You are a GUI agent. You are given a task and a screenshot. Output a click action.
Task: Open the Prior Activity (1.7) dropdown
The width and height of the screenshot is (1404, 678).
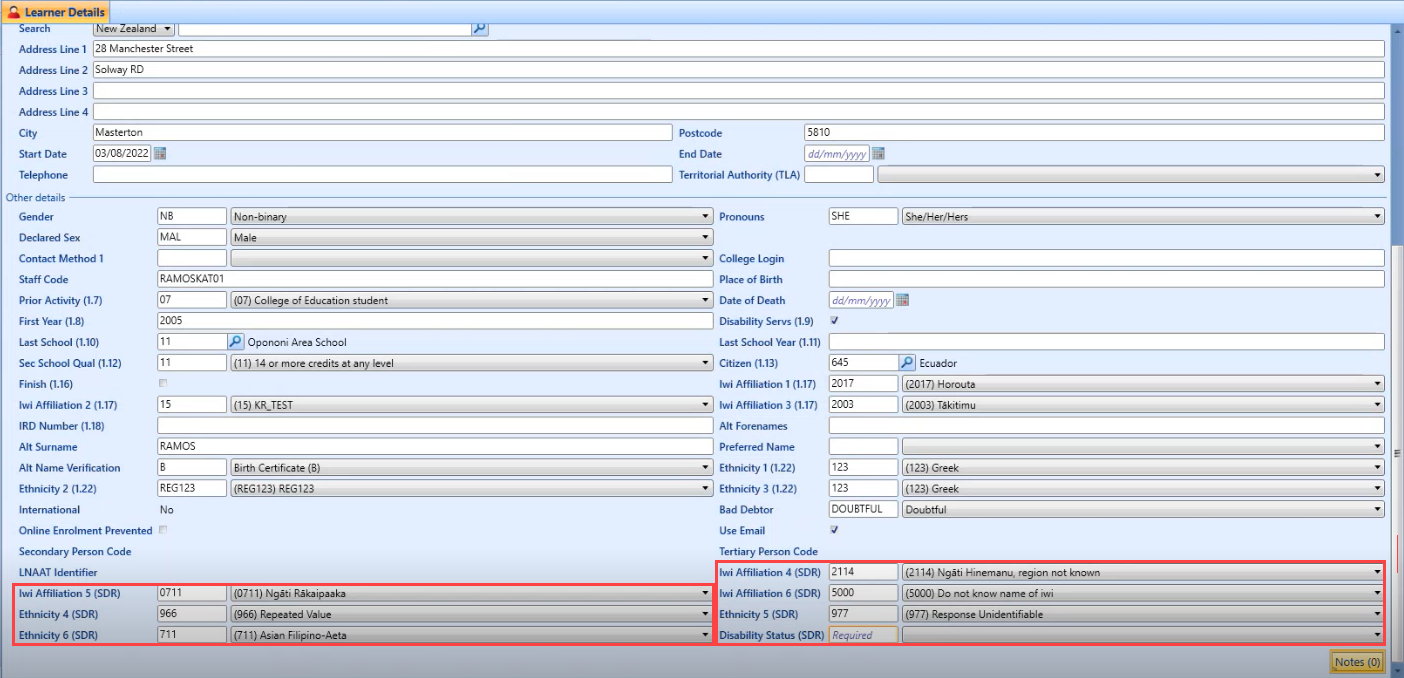coord(471,300)
